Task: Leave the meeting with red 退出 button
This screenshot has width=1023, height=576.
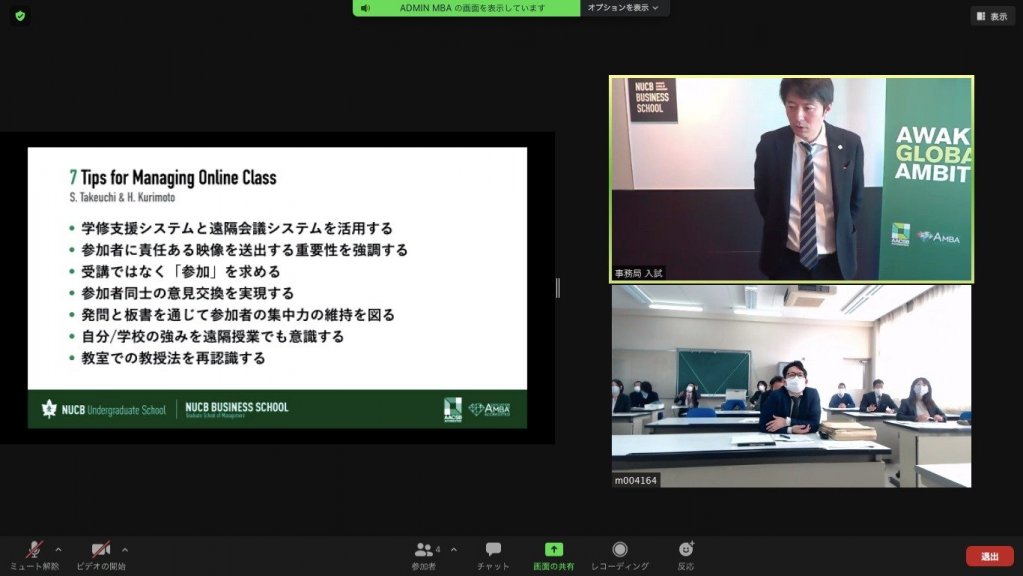Action: point(989,556)
